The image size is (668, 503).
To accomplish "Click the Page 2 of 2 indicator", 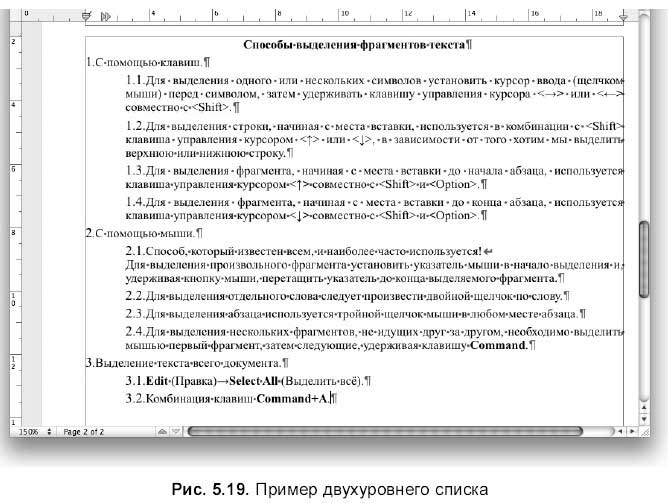I will (83, 430).
